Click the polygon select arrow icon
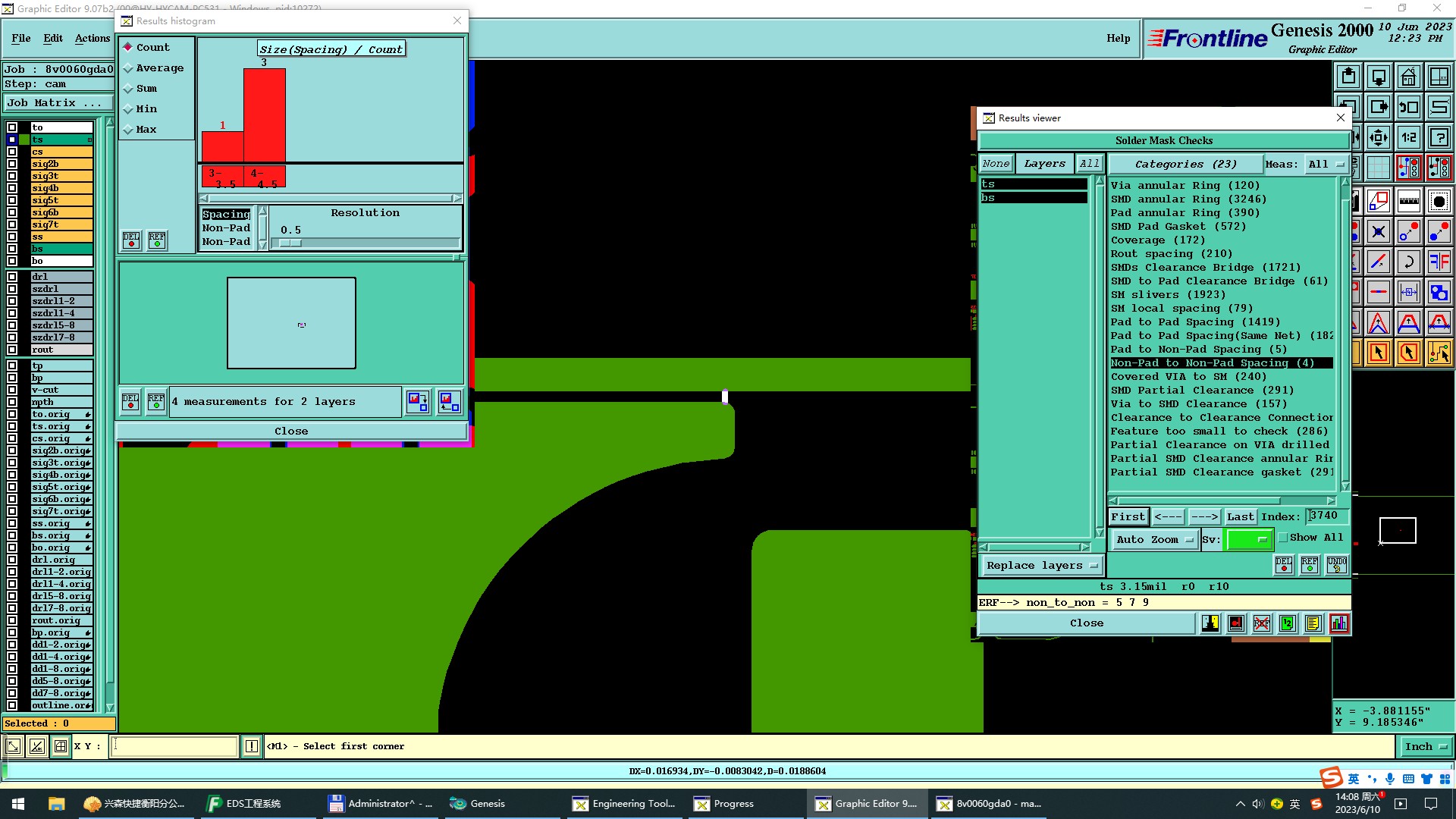This screenshot has height=819, width=1456. [x=1408, y=353]
